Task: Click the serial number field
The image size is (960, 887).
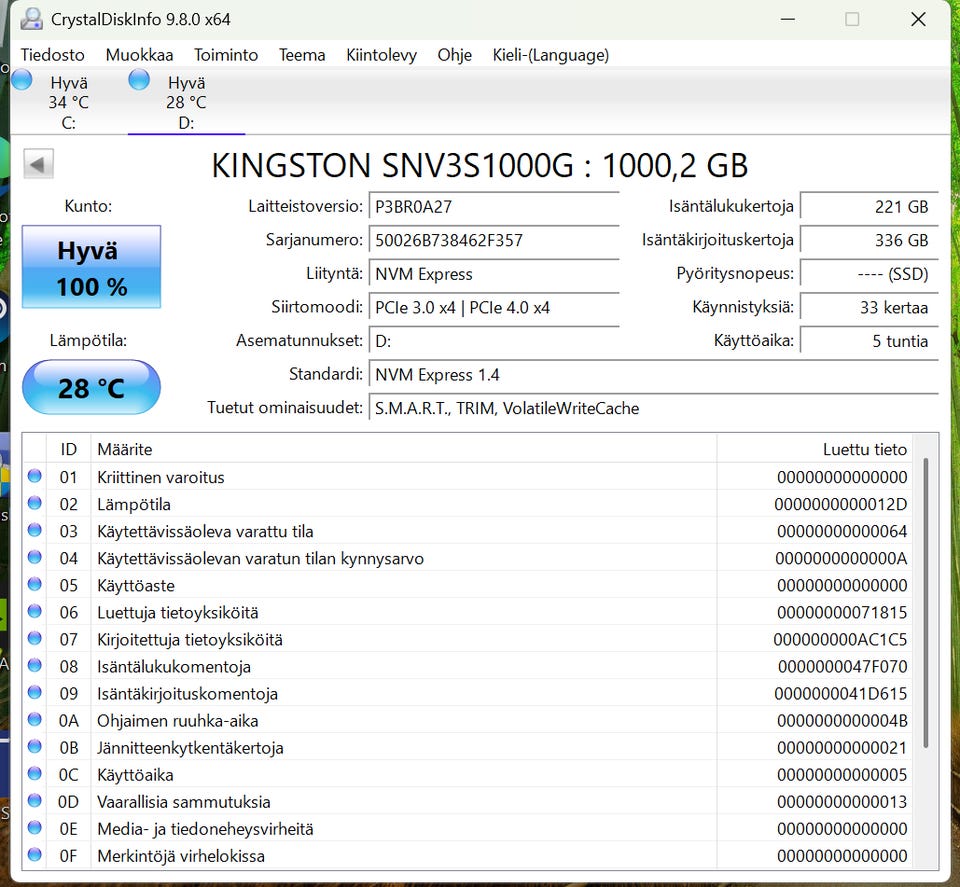Action: pyautogui.click(x=494, y=240)
